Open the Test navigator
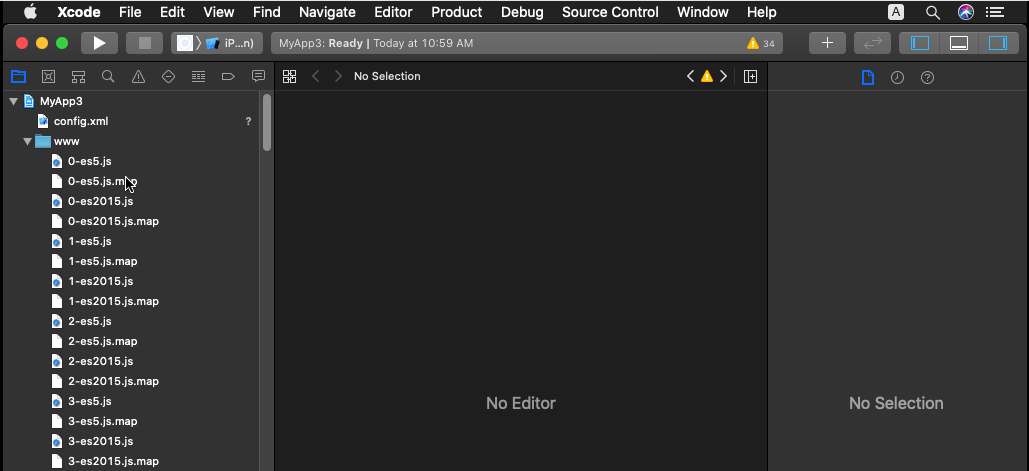 click(x=168, y=77)
